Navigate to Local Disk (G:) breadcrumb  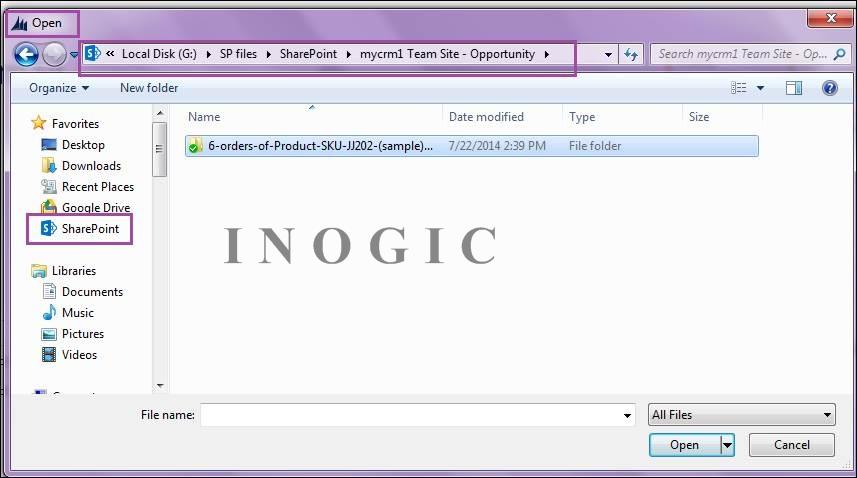pos(159,54)
